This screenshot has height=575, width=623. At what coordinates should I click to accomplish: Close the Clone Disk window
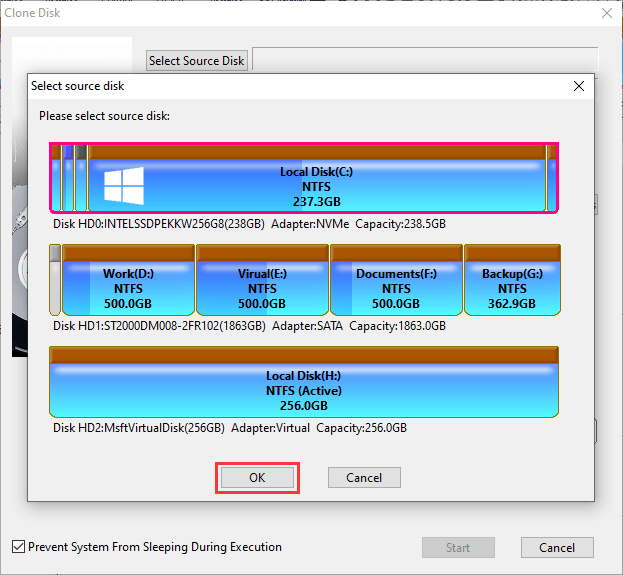point(606,12)
